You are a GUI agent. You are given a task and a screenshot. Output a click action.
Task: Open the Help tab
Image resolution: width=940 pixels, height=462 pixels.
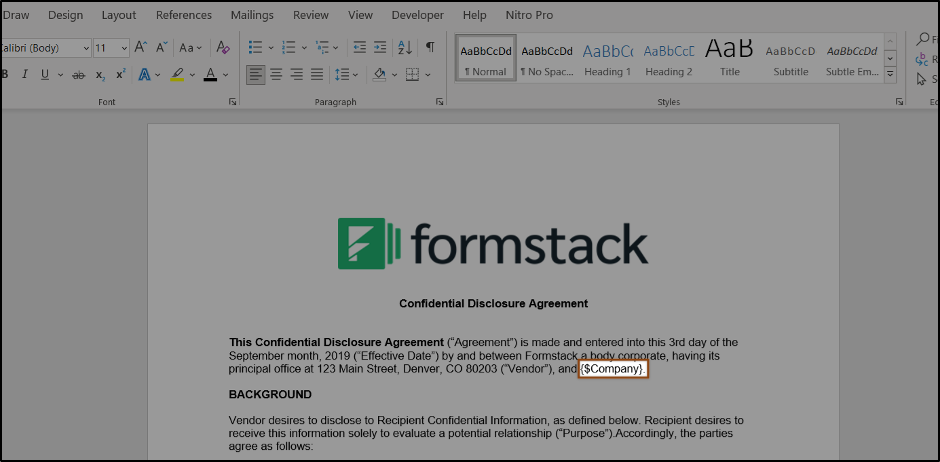tap(475, 15)
